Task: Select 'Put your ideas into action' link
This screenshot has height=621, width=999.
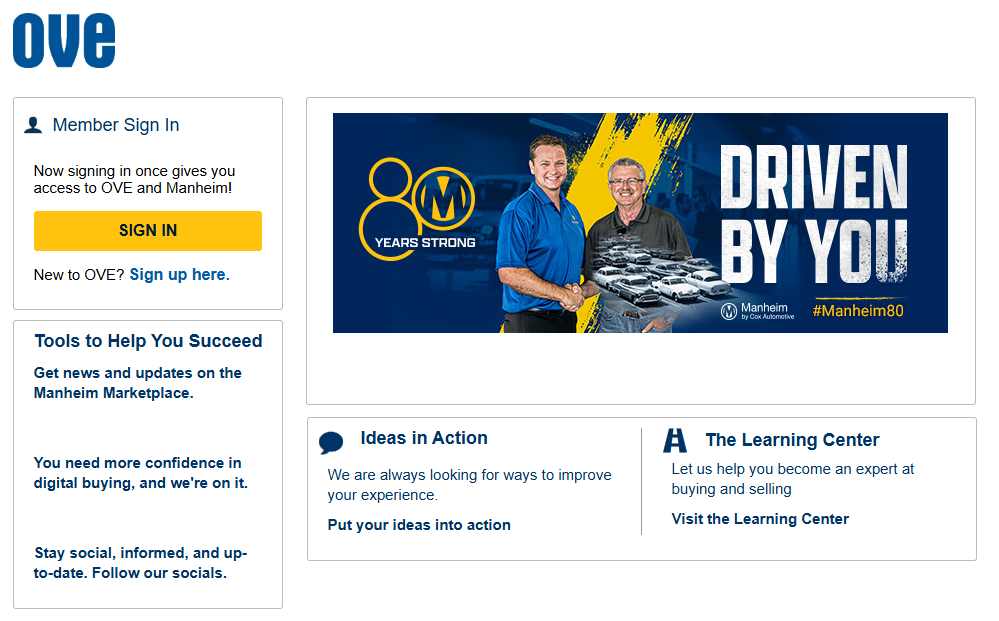Action: pyautogui.click(x=419, y=525)
